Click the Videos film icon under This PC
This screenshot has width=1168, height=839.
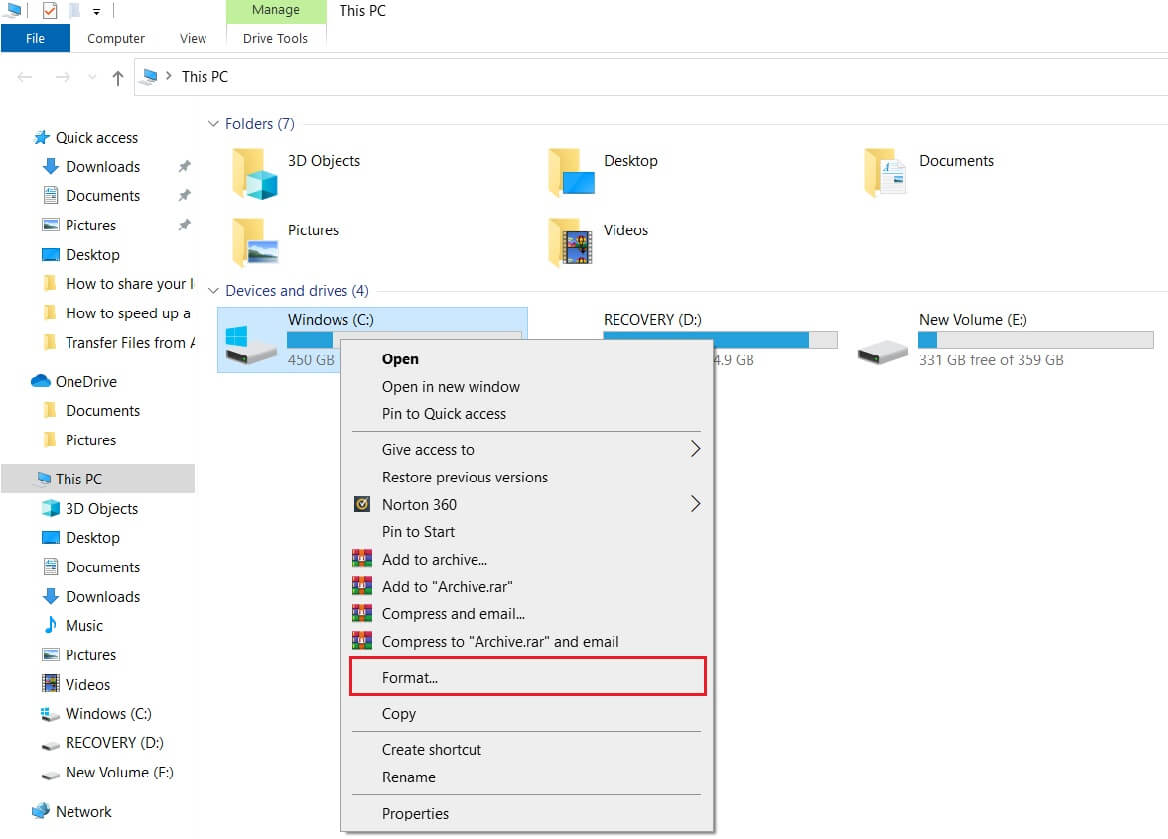51,683
